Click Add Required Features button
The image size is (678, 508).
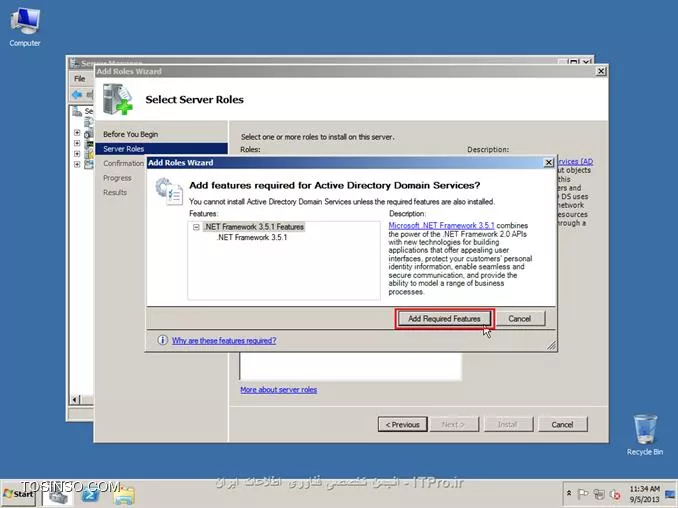click(x=444, y=319)
